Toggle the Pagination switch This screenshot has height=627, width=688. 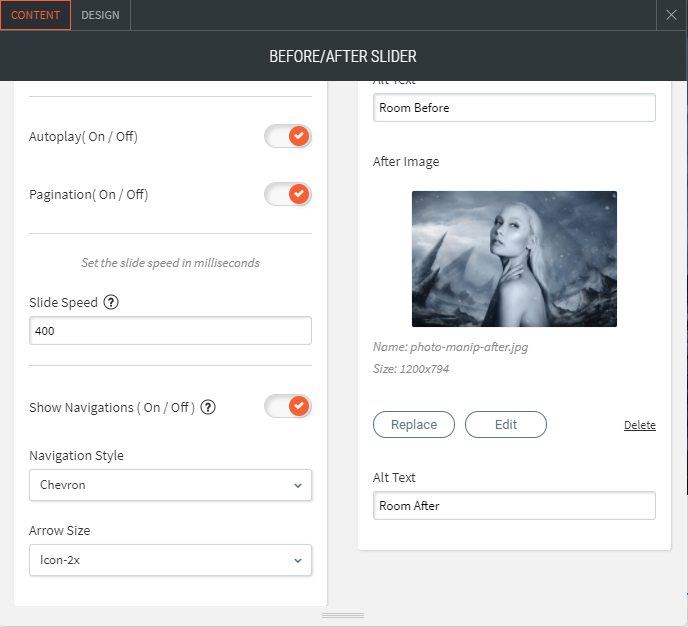(x=288, y=194)
